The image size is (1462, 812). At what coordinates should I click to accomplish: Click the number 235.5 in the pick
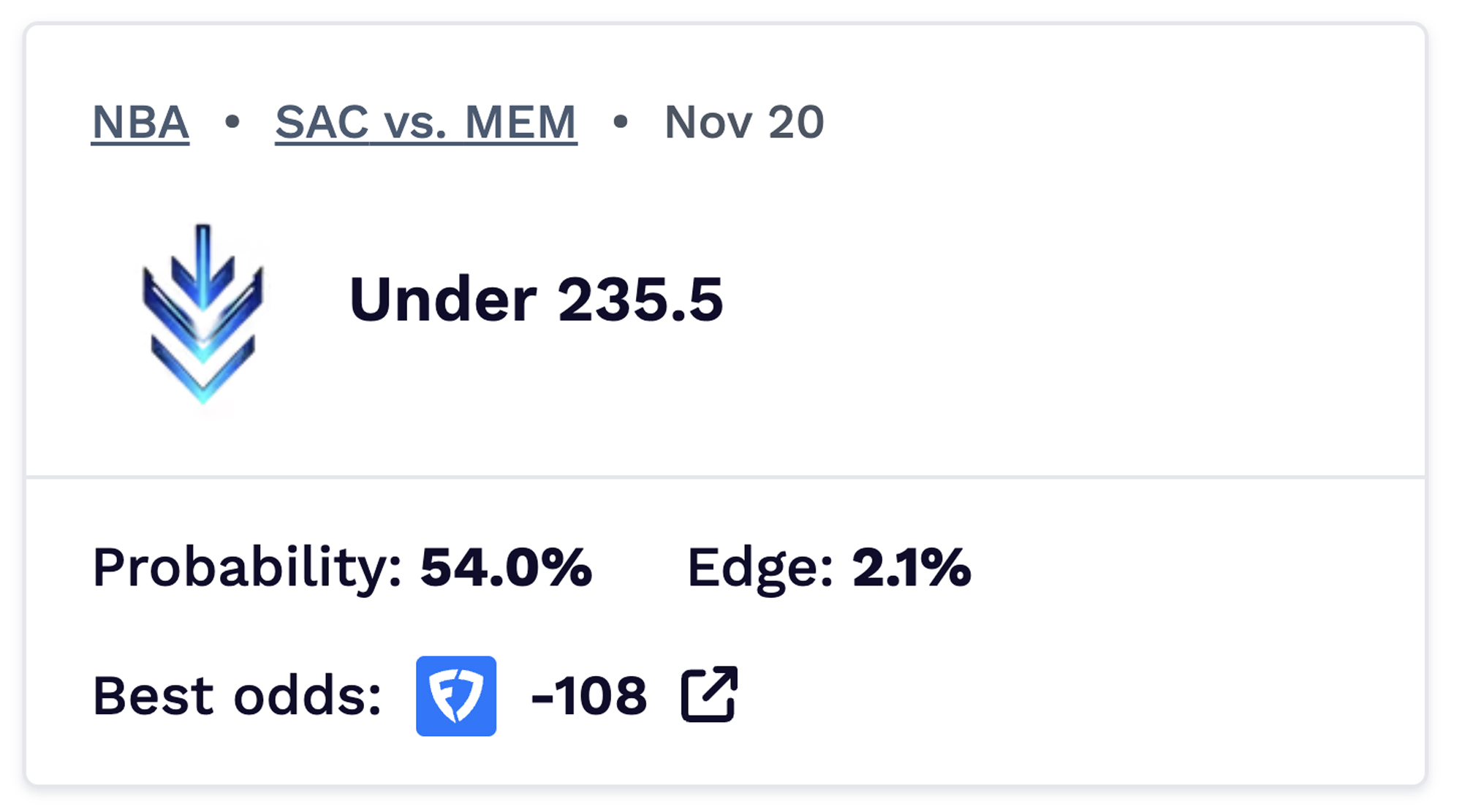point(640,300)
